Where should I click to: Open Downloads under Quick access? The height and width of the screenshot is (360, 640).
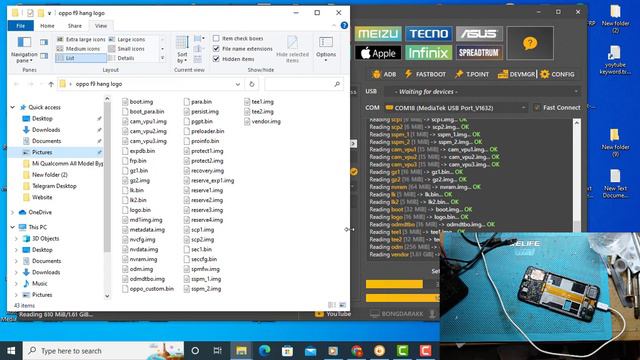(x=46, y=130)
